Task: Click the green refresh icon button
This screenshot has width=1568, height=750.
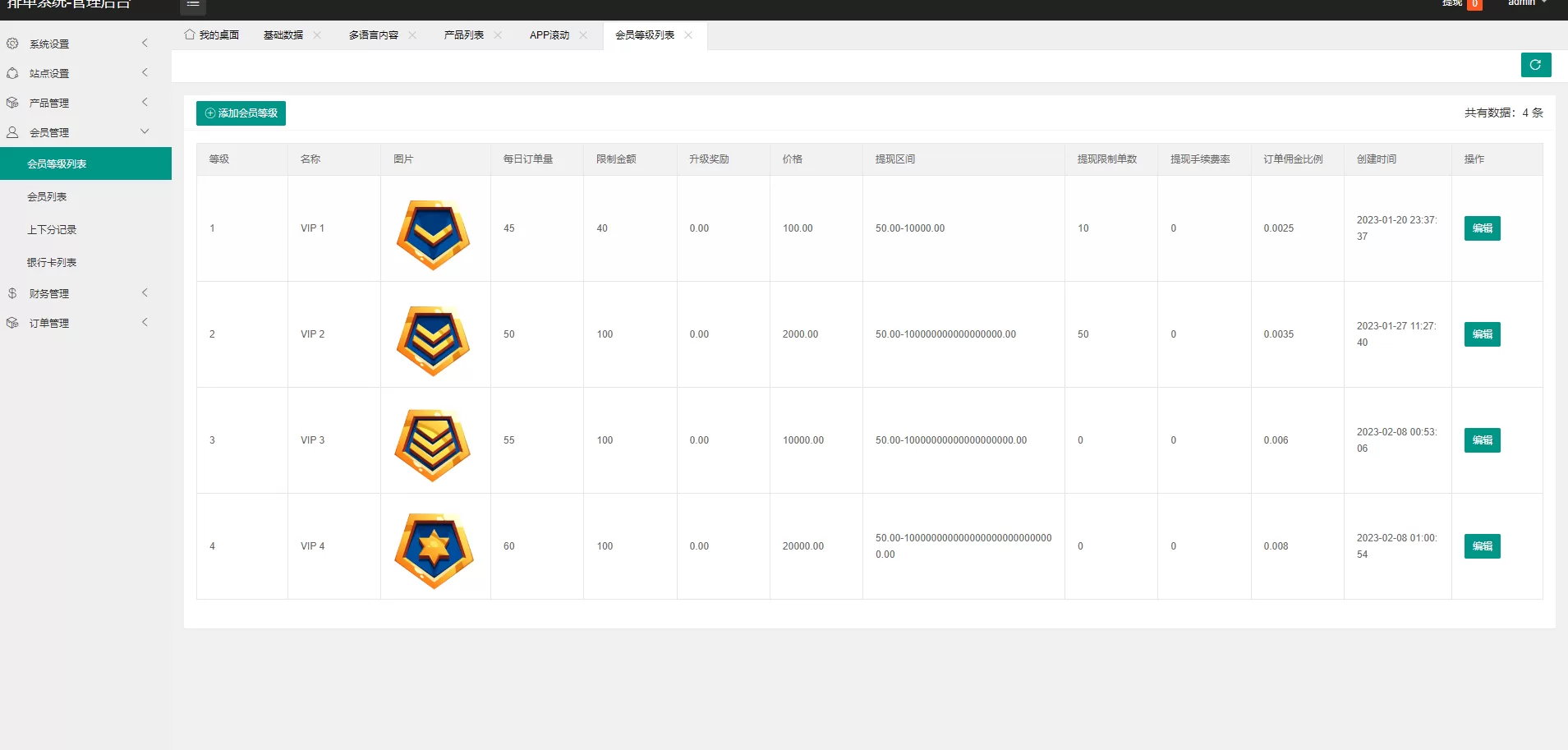Action: (1535, 65)
